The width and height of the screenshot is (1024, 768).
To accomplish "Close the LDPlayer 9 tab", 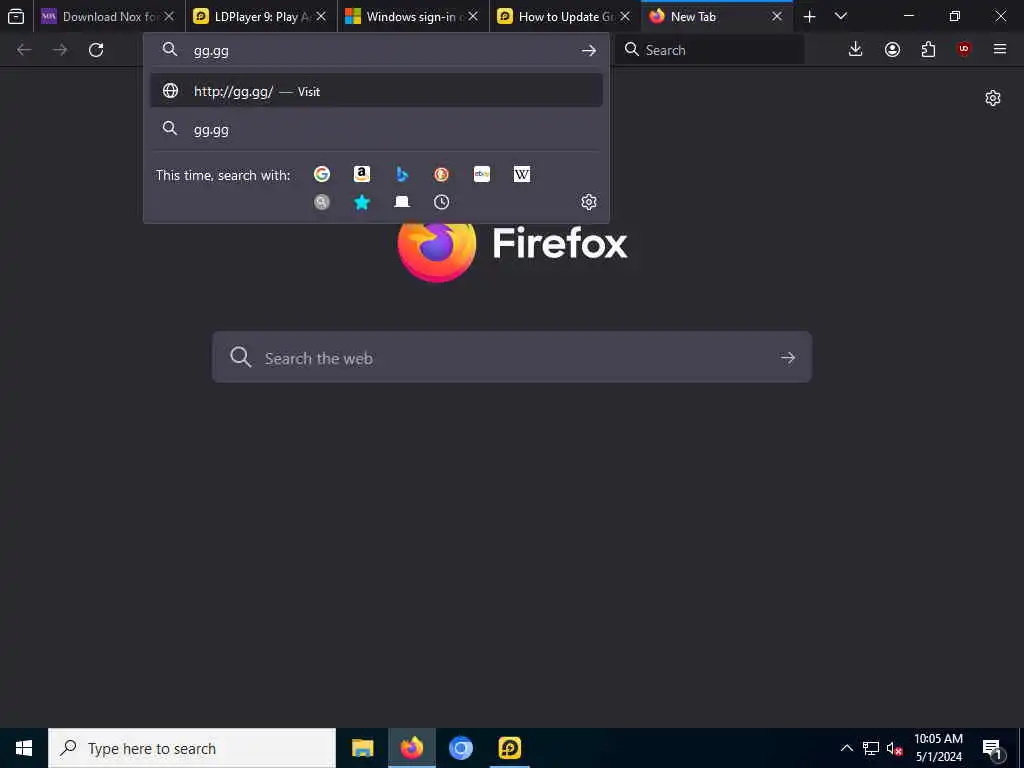I will tap(321, 17).
